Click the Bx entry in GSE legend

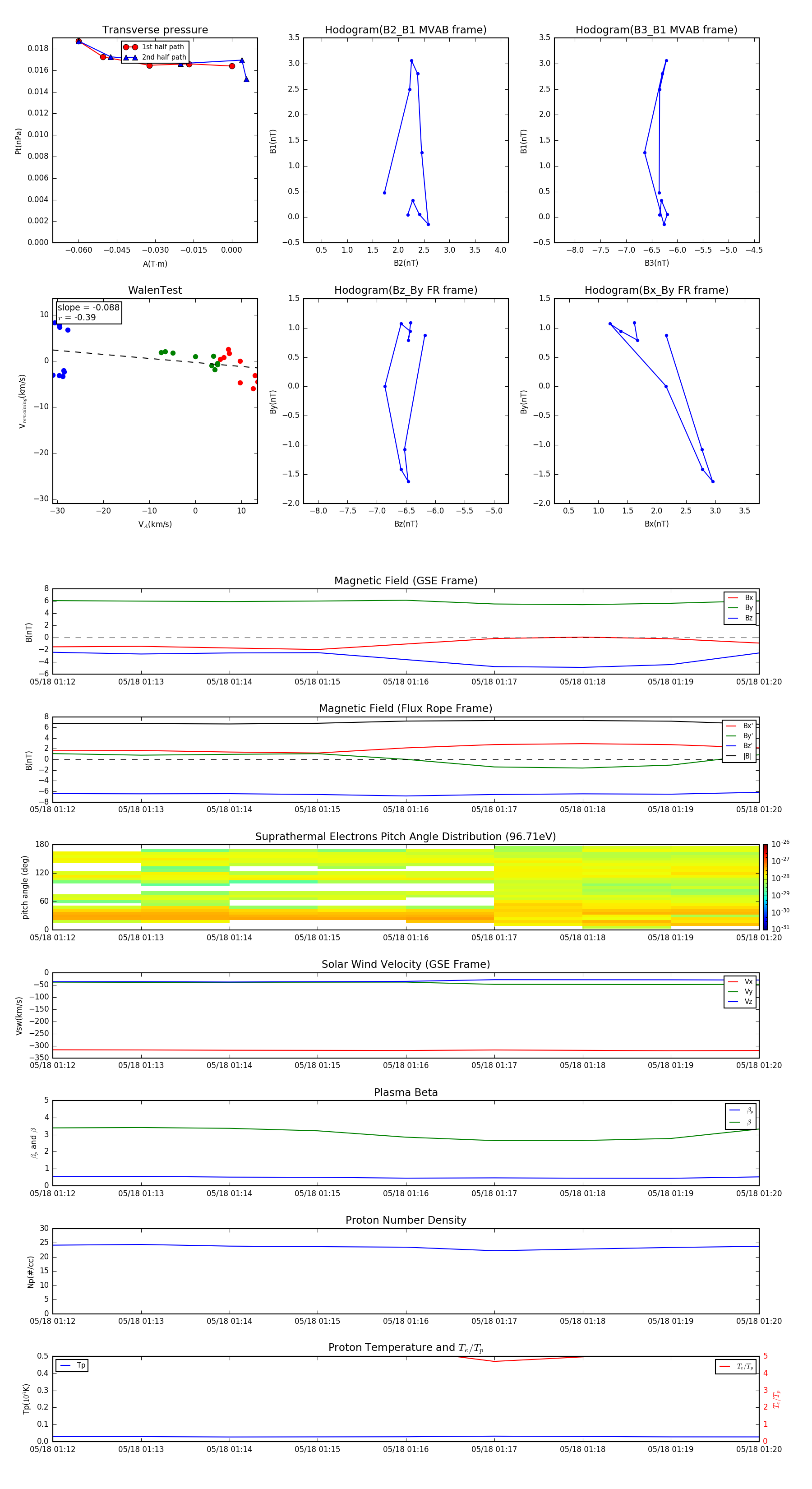point(740,598)
